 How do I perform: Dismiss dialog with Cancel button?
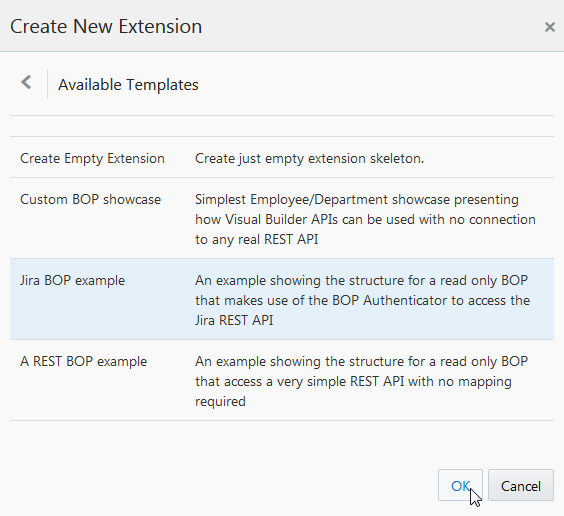(520, 485)
